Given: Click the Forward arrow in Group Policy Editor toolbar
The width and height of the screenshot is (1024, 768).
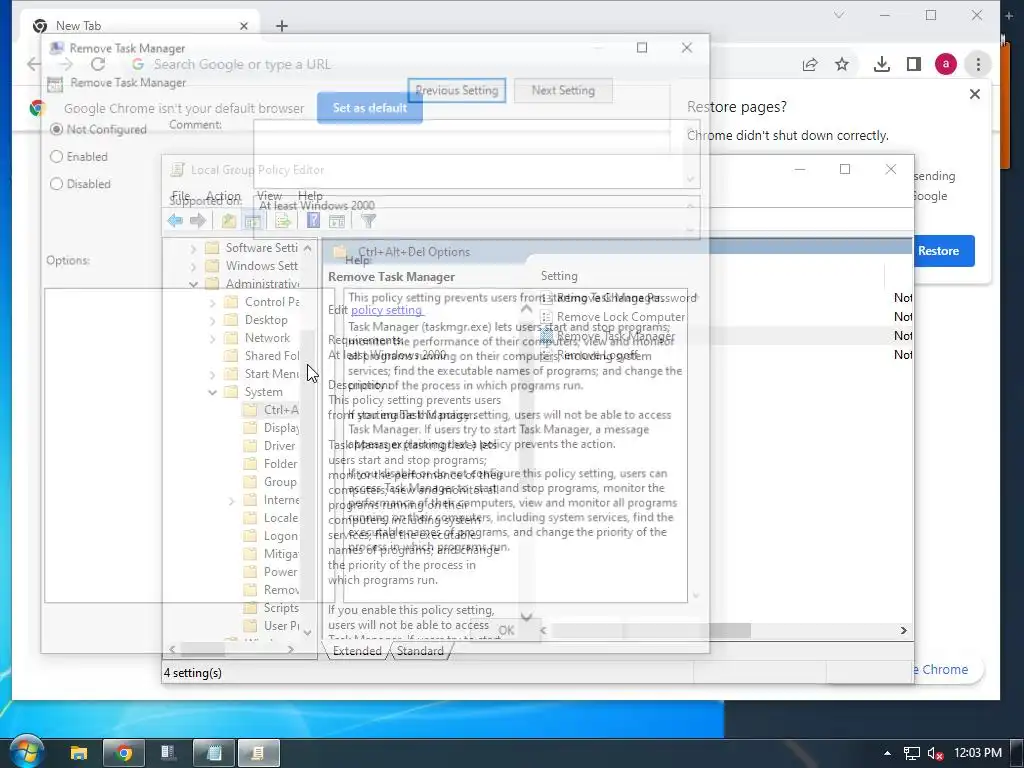Looking at the screenshot, I should [x=198, y=221].
